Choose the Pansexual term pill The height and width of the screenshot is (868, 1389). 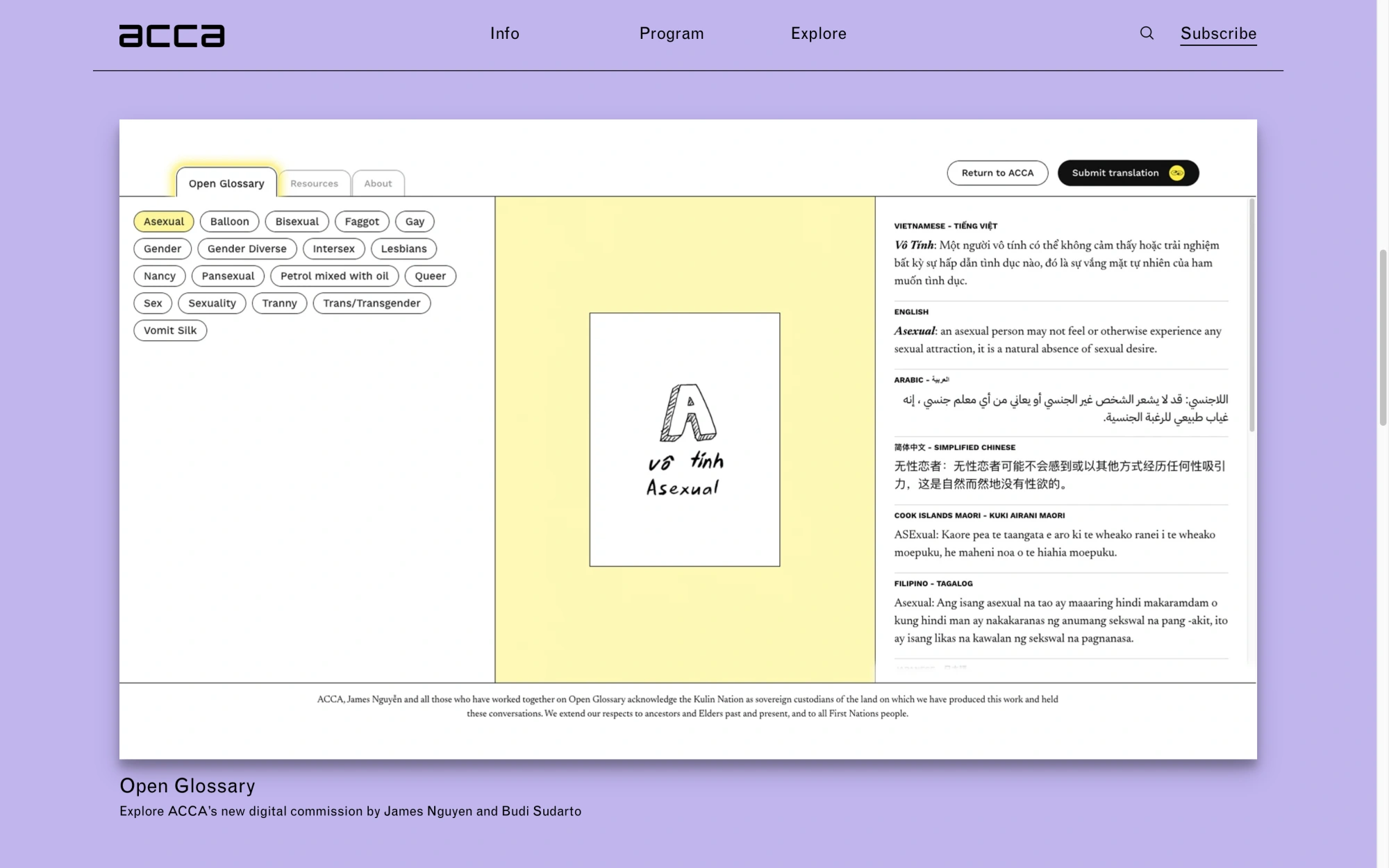click(x=228, y=276)
